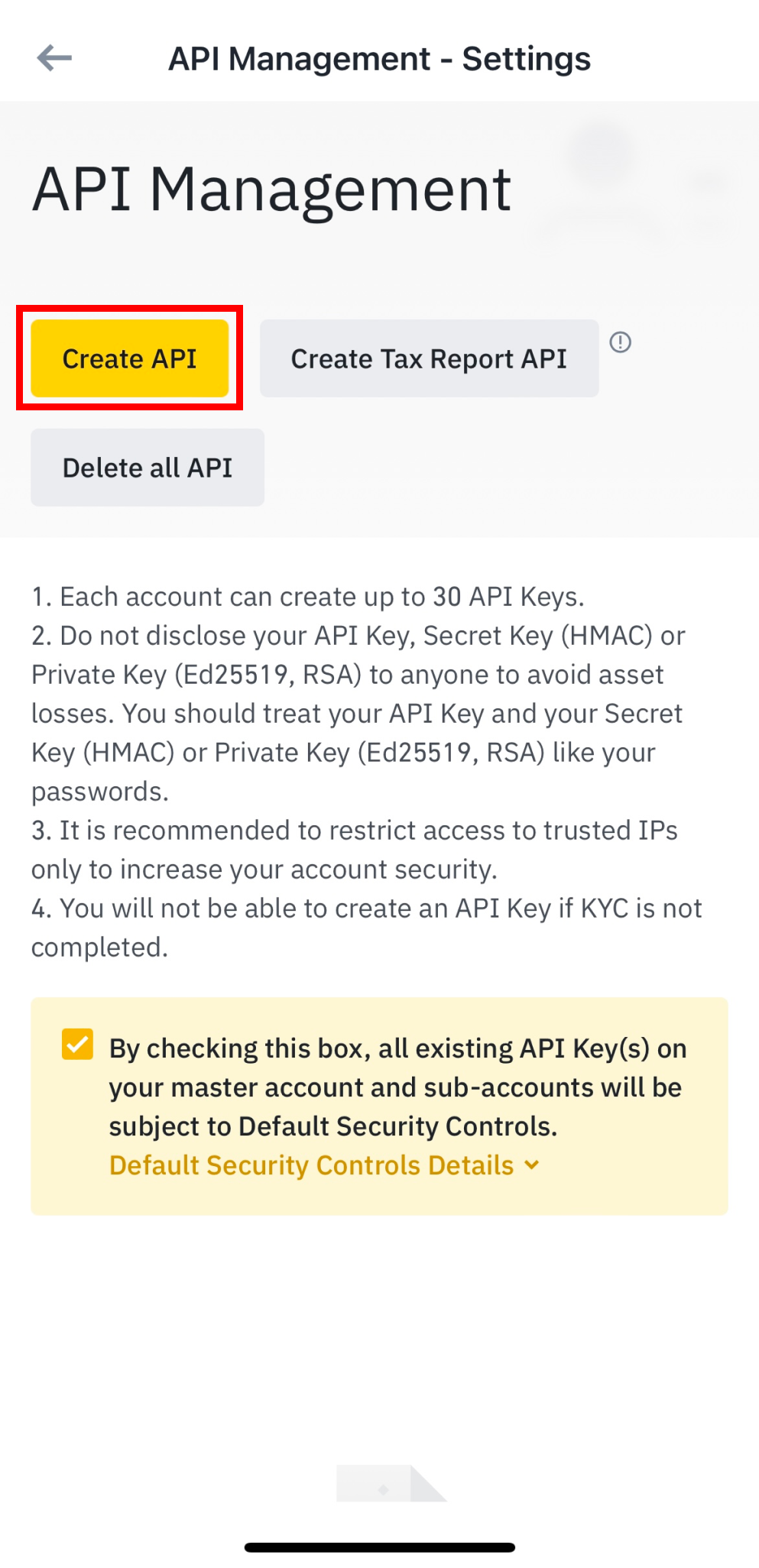Expand chevron next to Default Security Controls Details
This screenshot has height=1568, width=759.
[x=532, y=1165]
